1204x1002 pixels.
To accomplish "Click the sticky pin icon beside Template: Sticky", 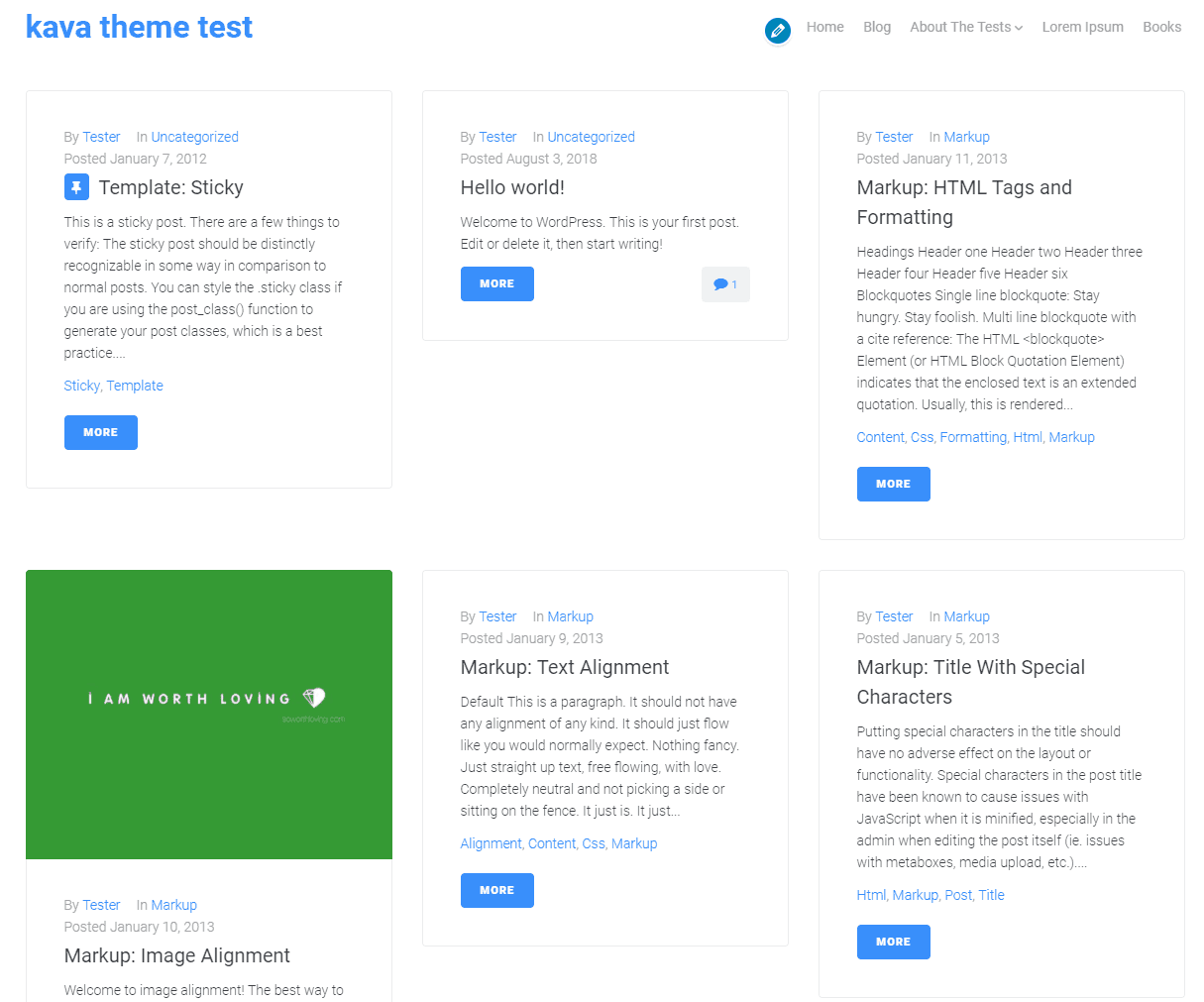I will tap(76, 186).
